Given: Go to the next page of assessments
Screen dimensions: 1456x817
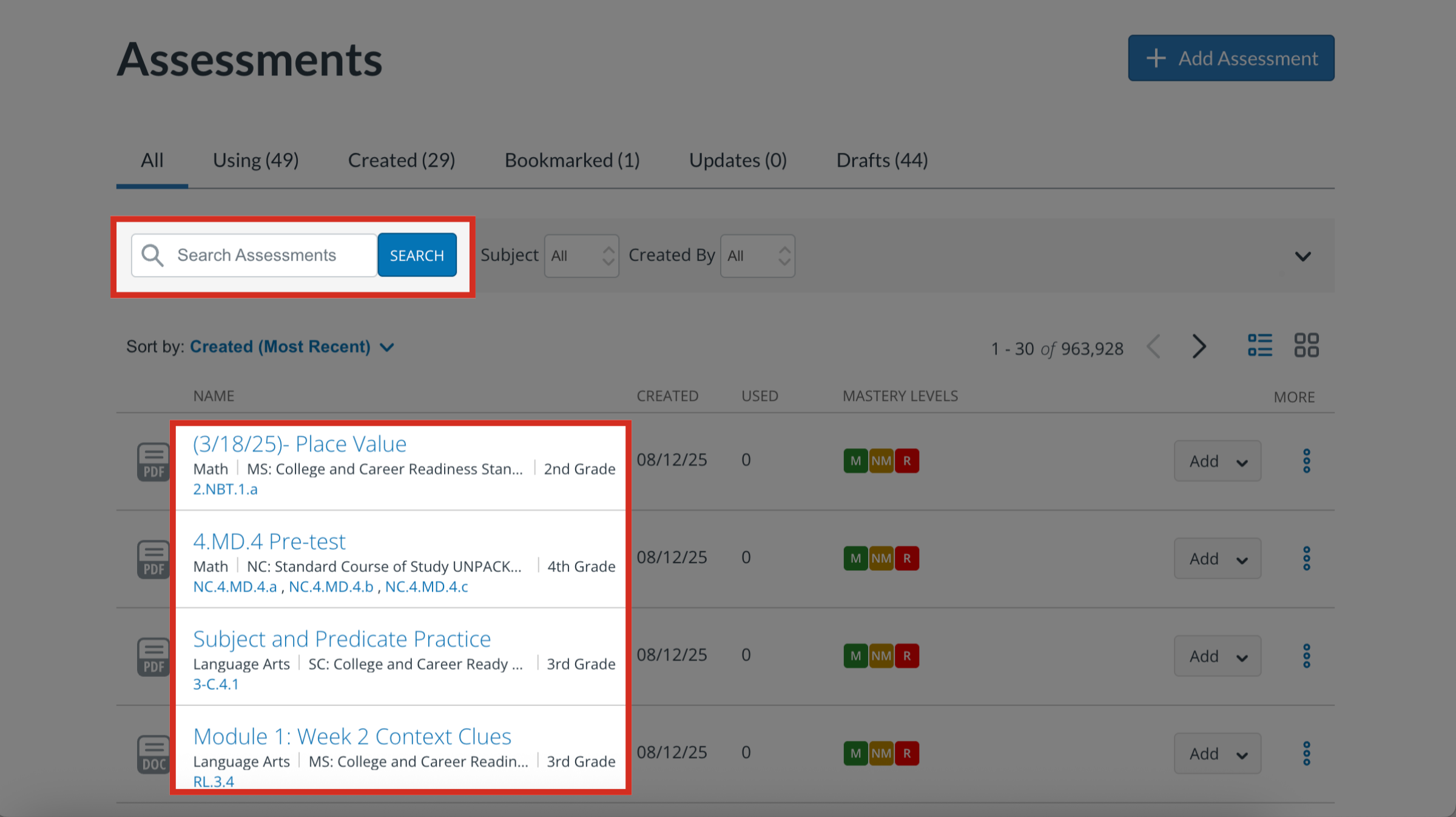Looking at the screenshot, I should tap(1199, 346).
